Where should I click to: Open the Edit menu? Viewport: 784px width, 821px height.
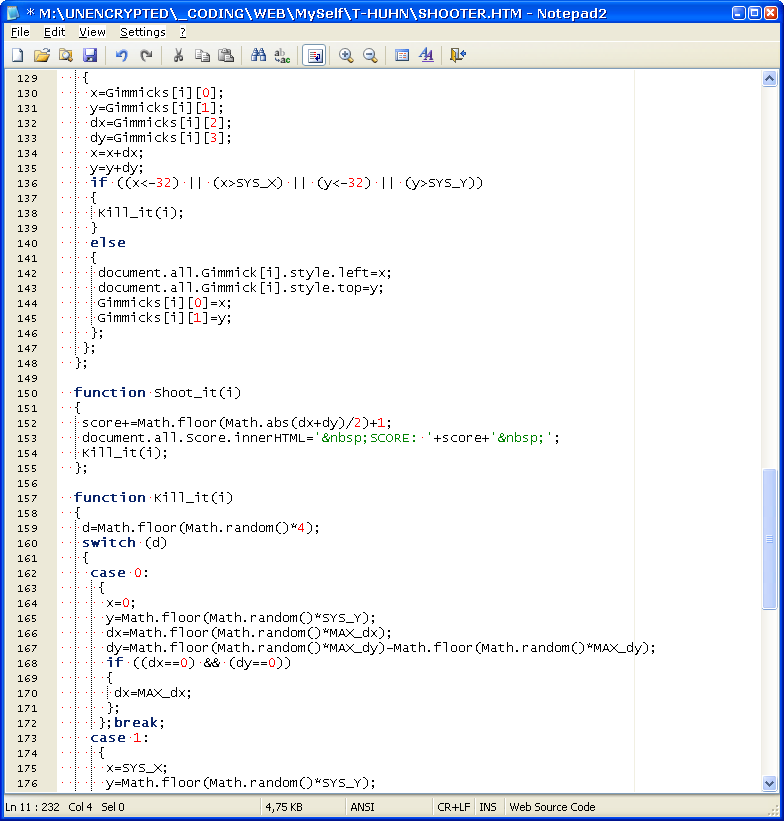(x=54, y=32)
